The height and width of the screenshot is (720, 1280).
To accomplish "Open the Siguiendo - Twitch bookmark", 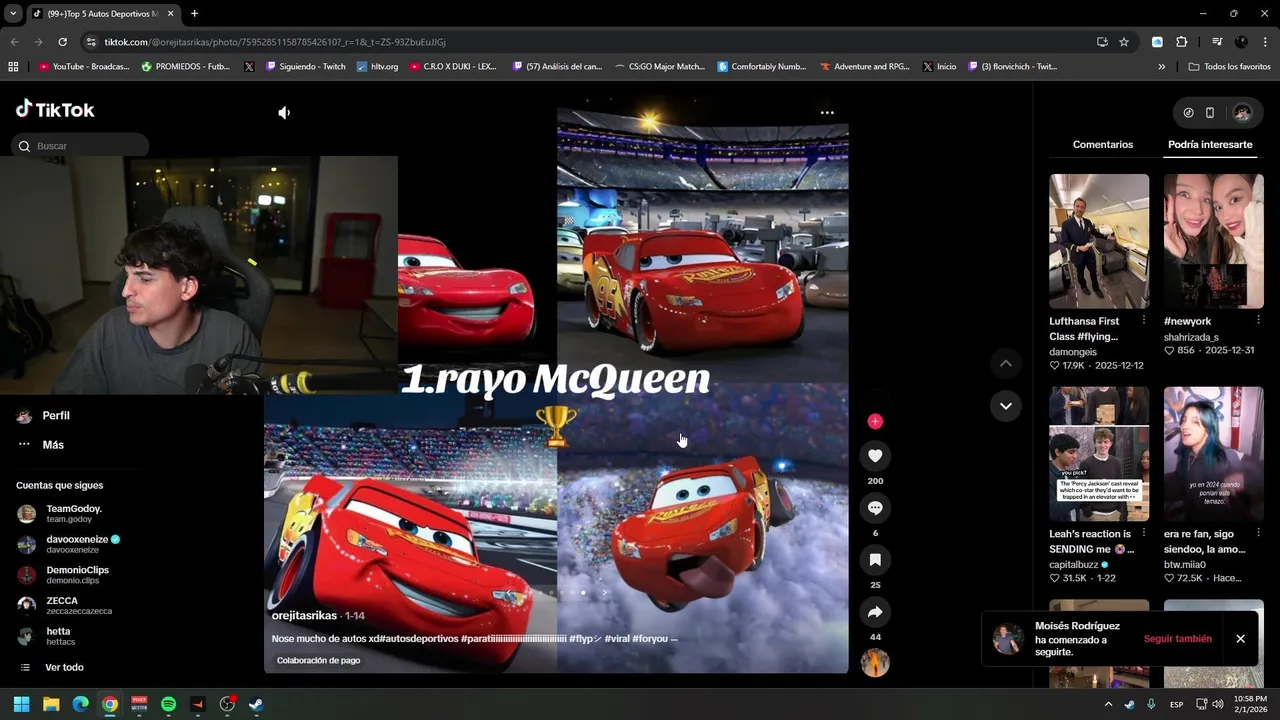I will (304, 67).
